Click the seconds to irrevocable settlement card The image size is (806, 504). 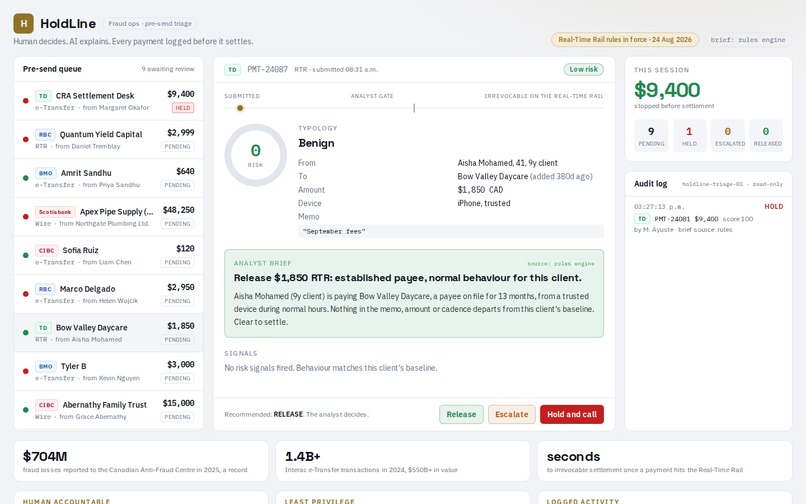pyautogui.click(x=665, y=461)
